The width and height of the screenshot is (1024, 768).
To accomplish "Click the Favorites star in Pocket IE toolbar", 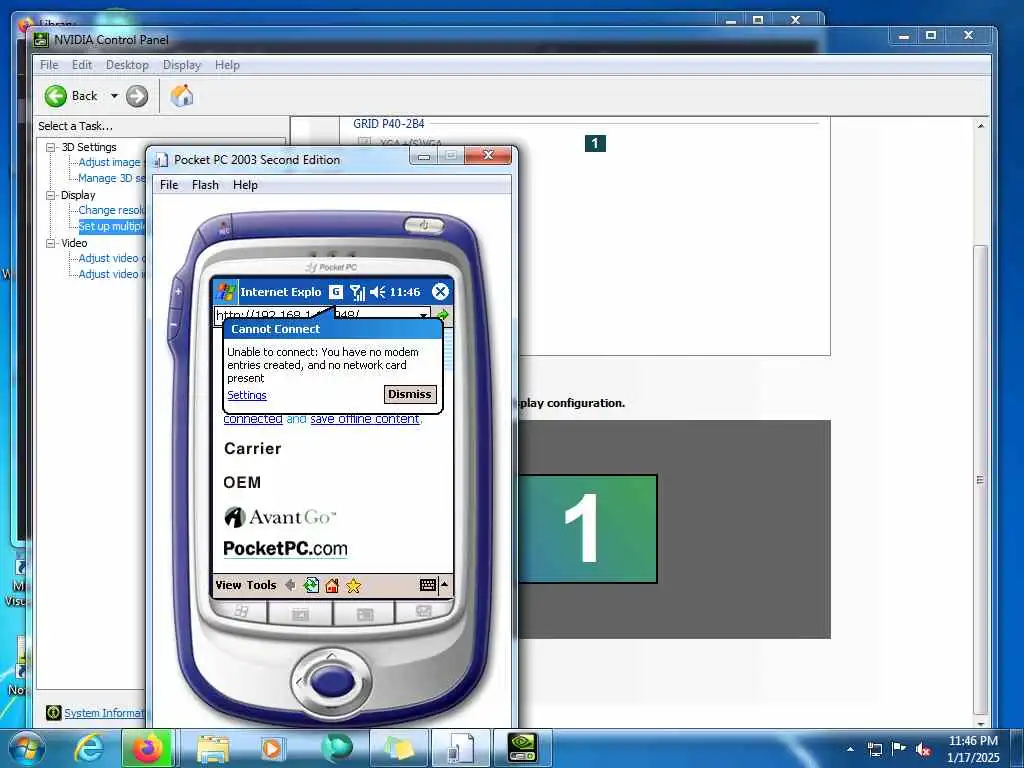I will coord(354,585).
